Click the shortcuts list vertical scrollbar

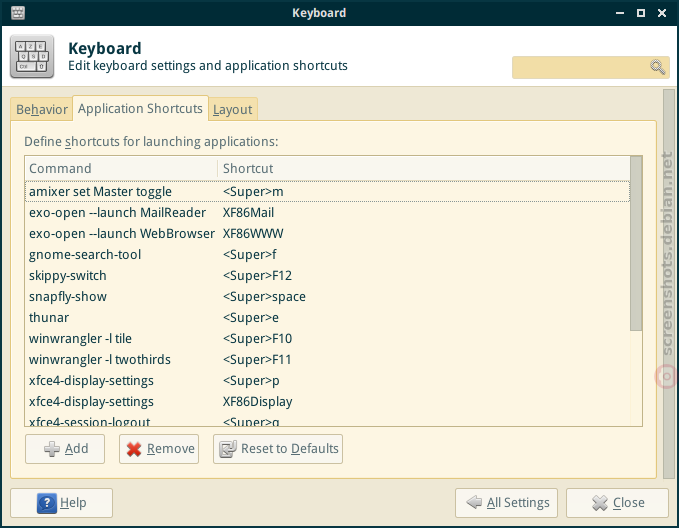[x=636, y=243]
